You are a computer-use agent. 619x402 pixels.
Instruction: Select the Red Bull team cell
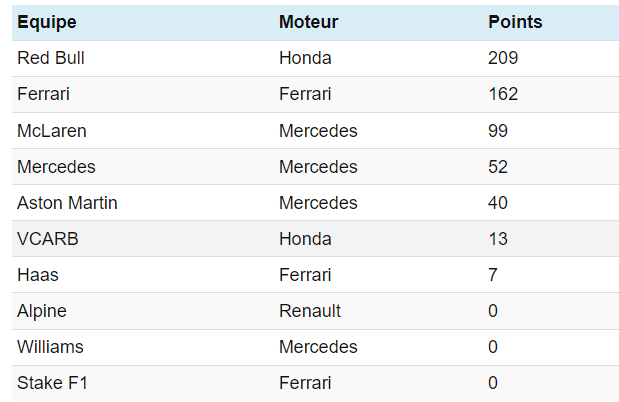51,58
